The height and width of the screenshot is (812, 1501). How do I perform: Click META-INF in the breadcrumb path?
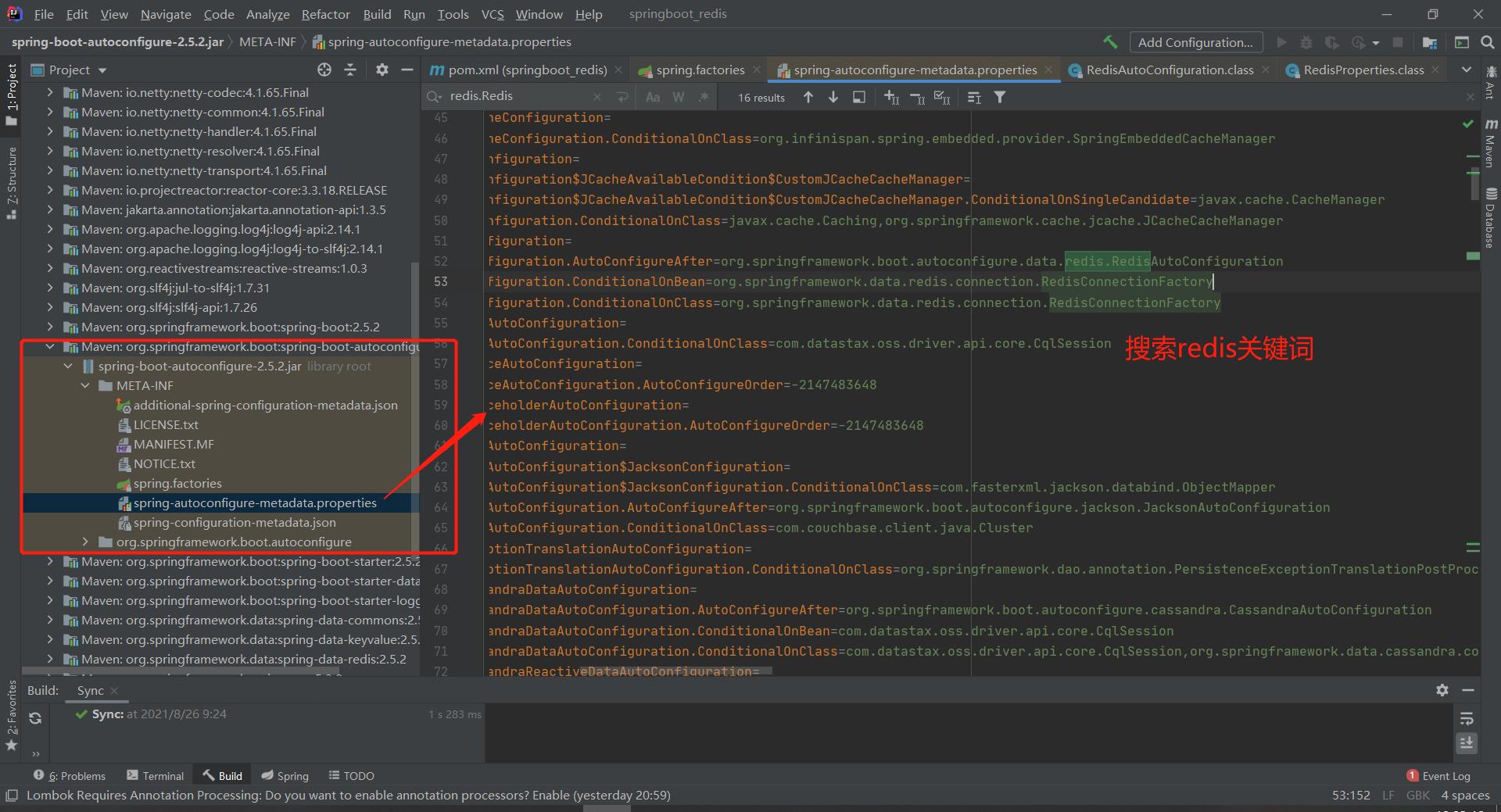[x=267, y=42]
